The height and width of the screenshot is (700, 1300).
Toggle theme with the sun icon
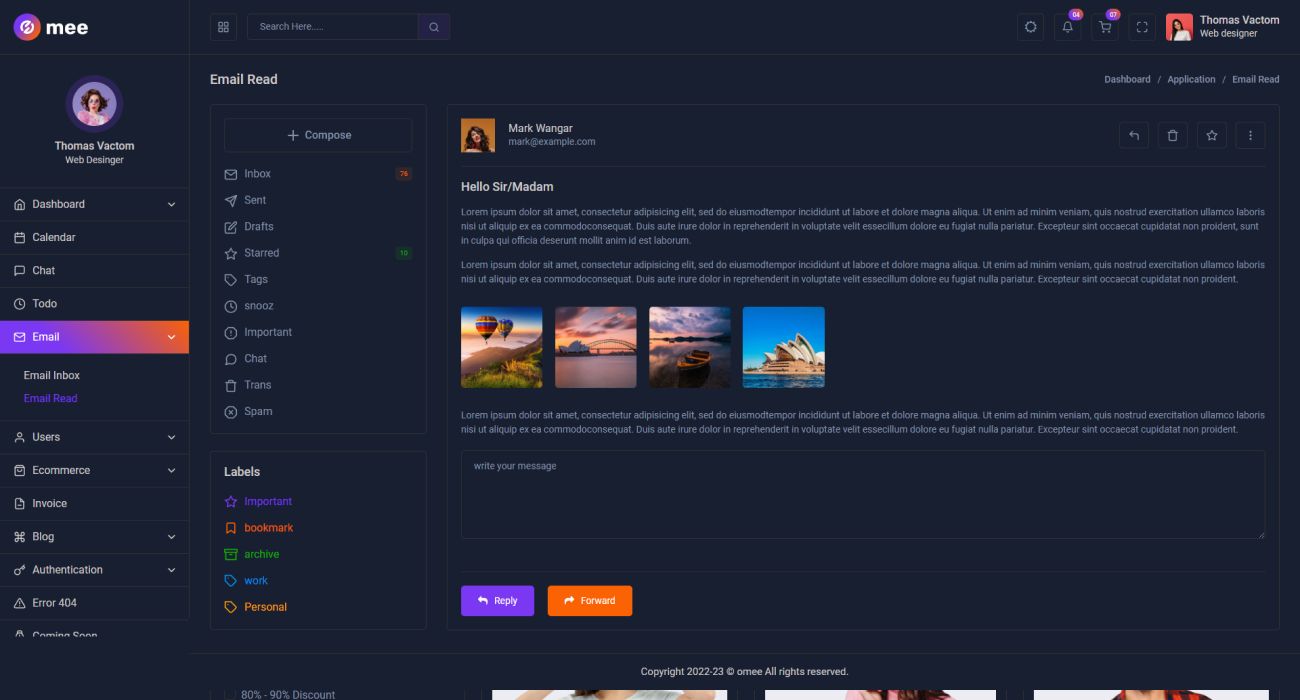[1031, 27]
